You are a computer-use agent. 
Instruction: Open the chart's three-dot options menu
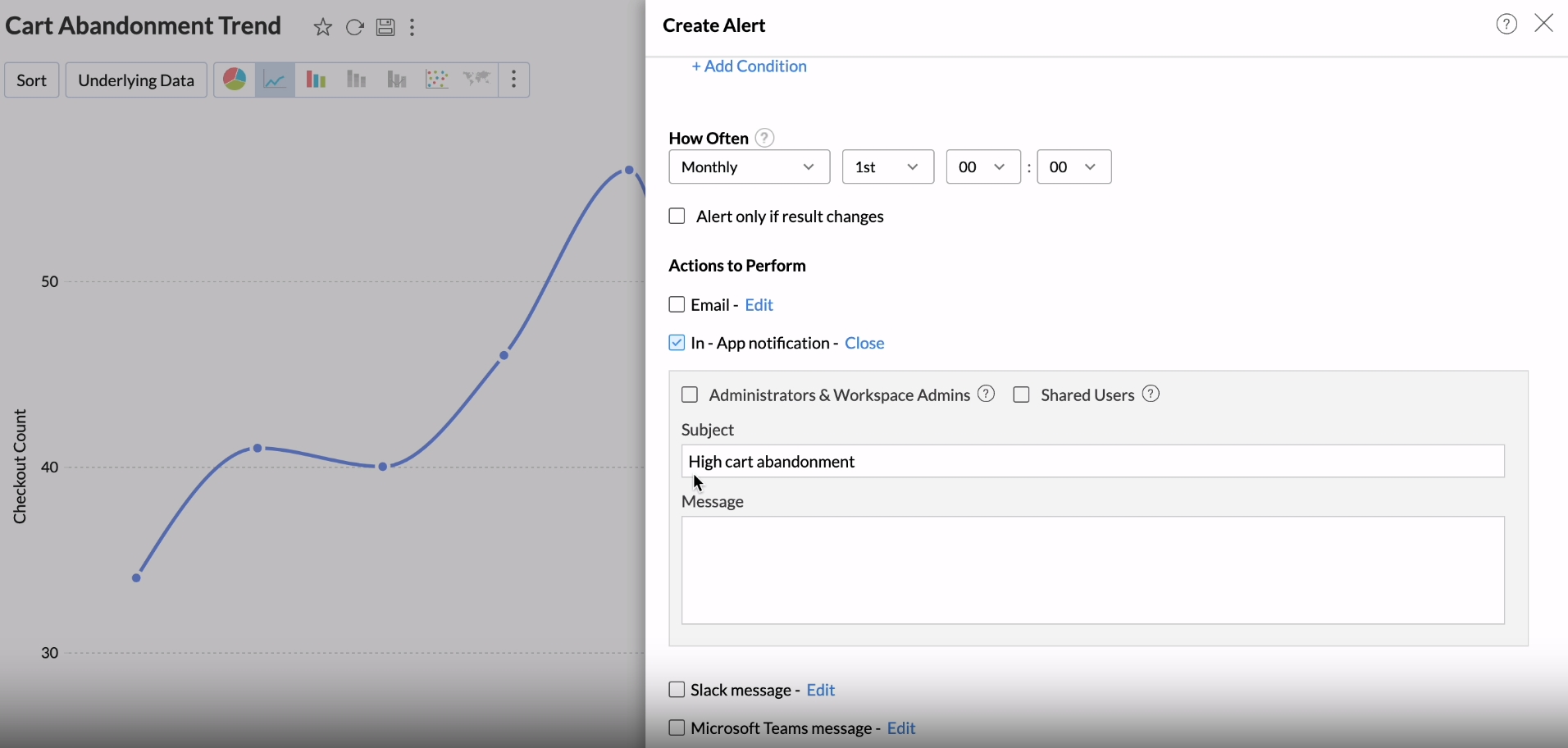coord(412,26)
